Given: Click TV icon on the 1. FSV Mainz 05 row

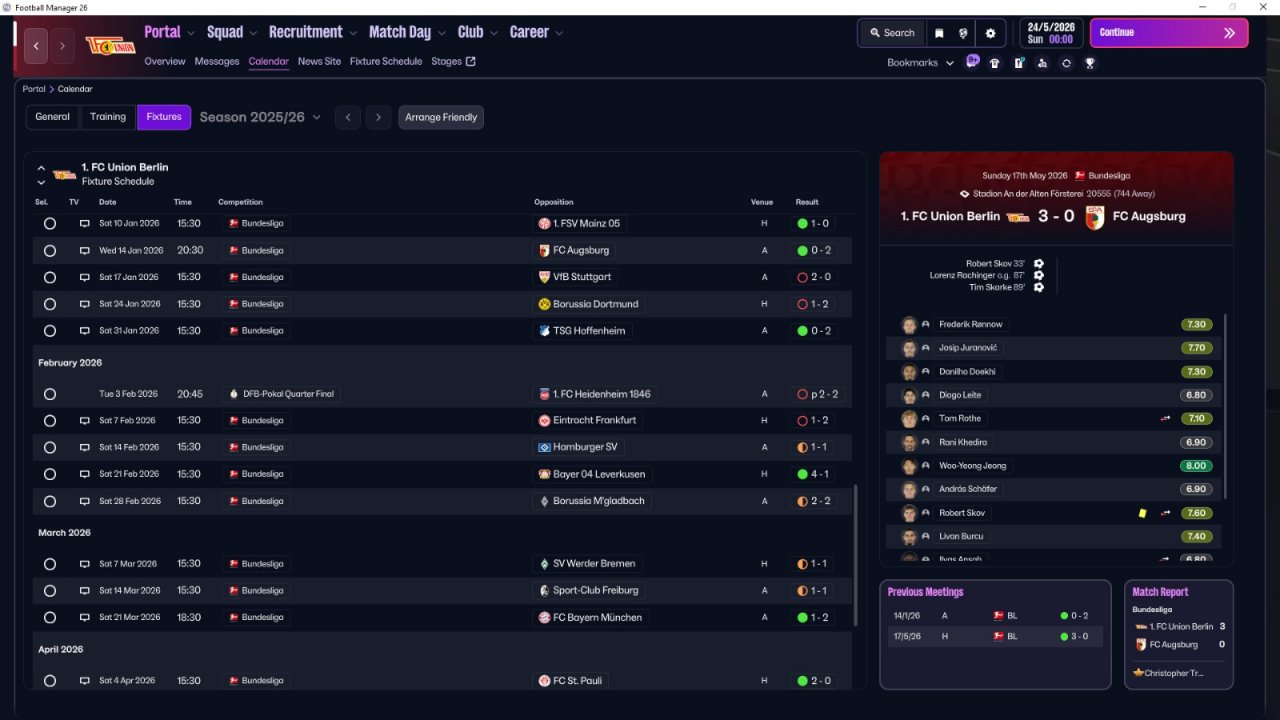Looking at the screenshot, I should point(85,224).
